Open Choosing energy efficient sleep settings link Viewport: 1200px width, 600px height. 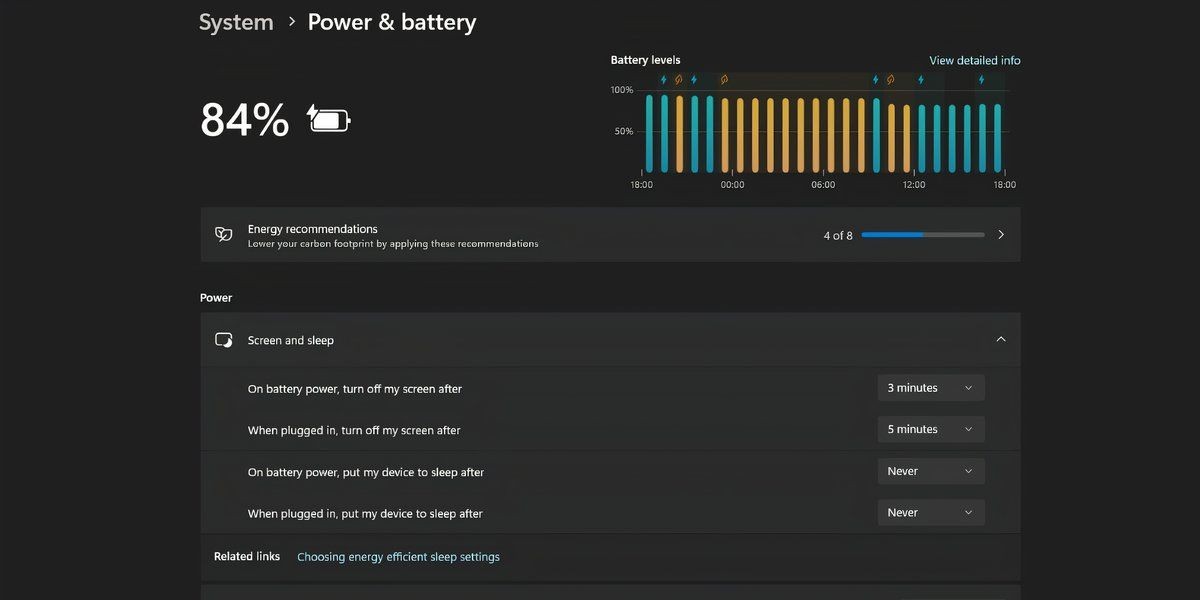[x=398, y=557]
